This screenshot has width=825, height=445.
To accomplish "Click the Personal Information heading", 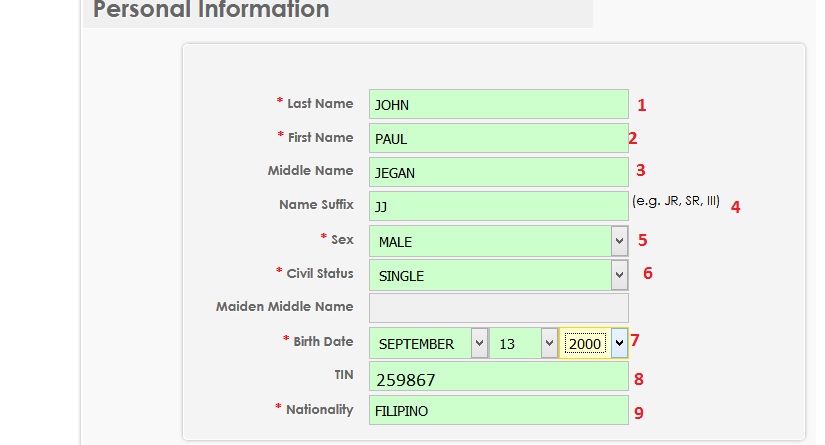I will pos(211,11).
